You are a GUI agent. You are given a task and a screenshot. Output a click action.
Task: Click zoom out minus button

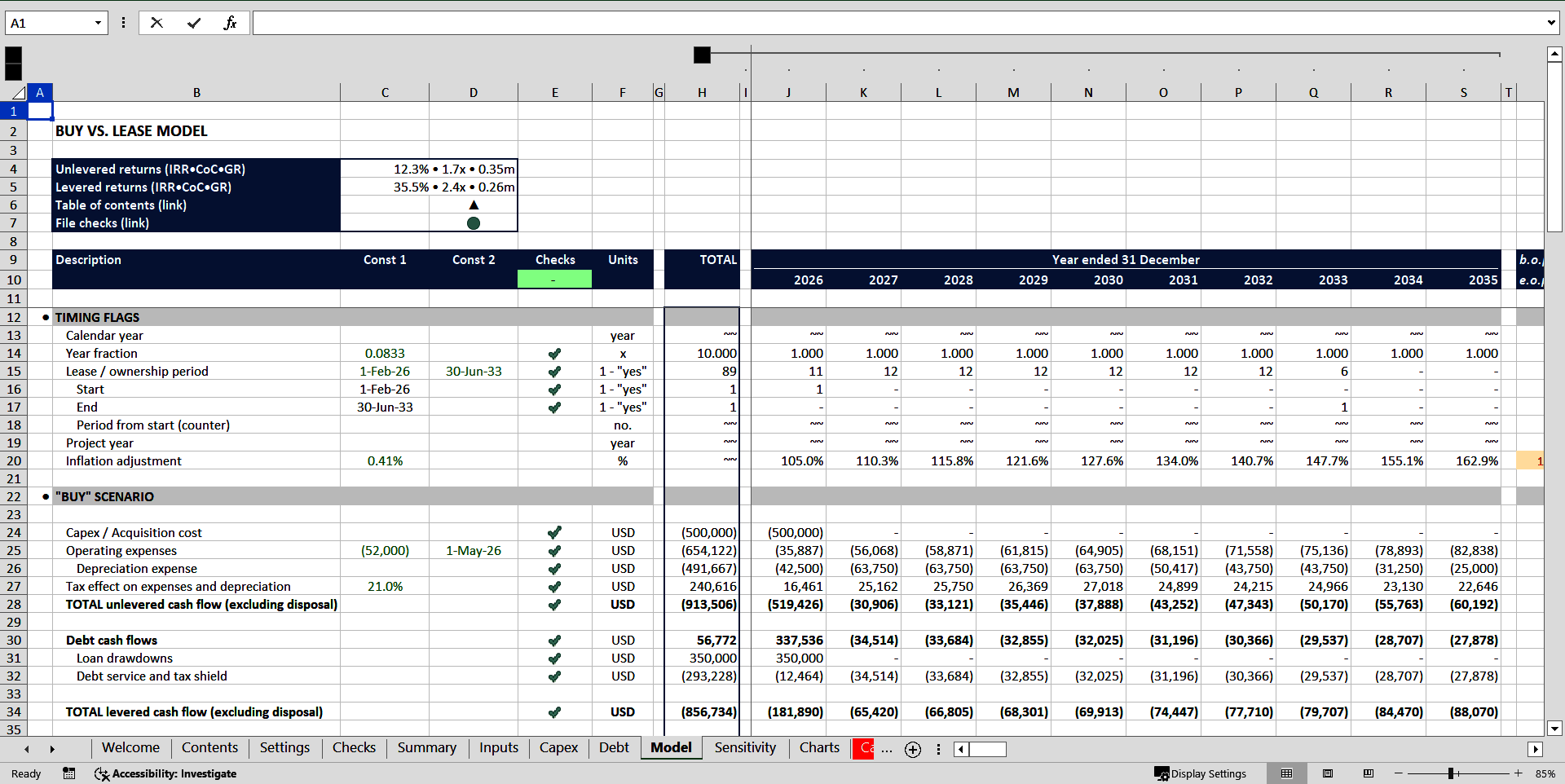1399,773
